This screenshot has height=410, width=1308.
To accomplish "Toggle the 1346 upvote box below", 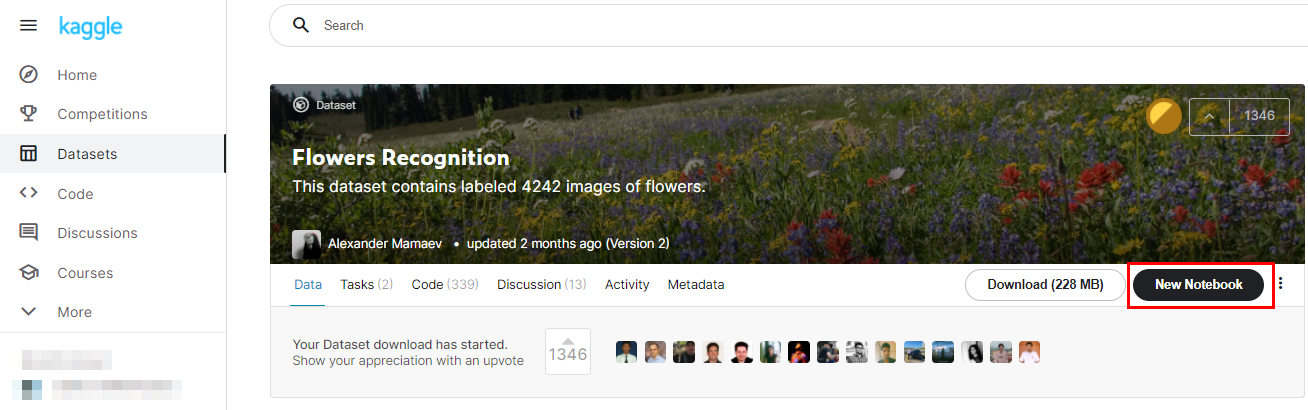I will [x=568, y=352].
